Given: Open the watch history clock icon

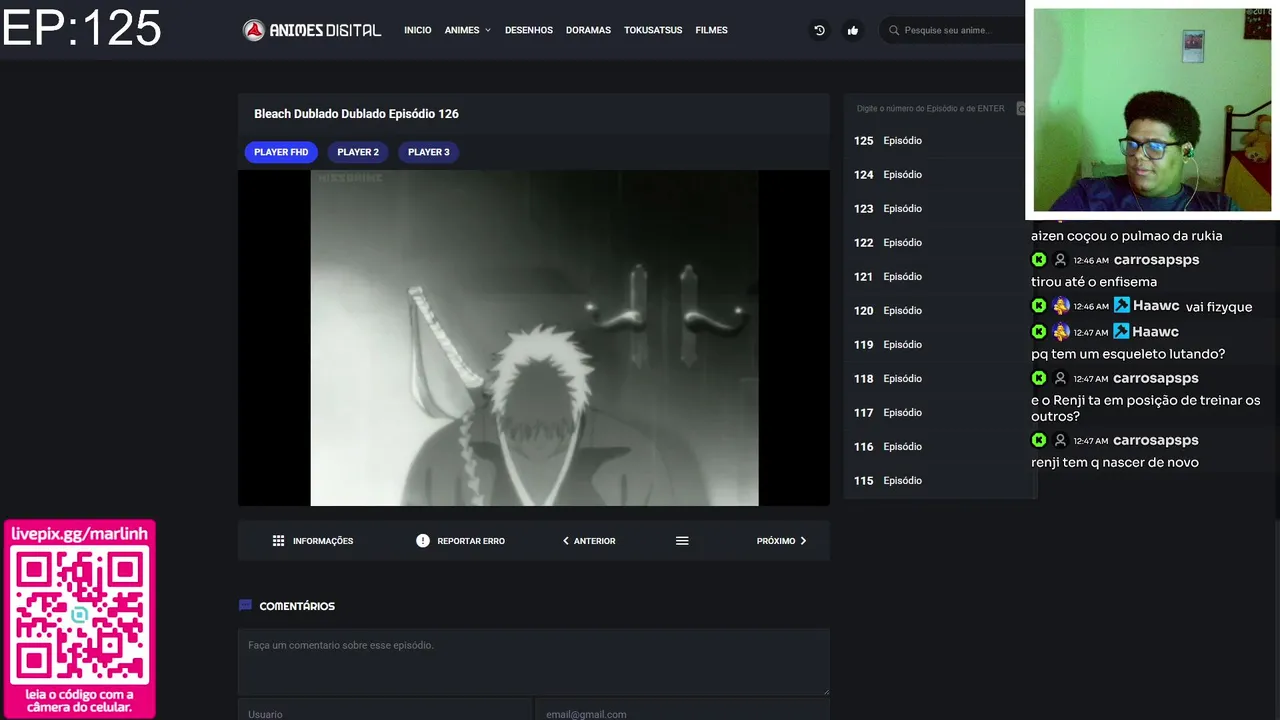Looking at the screenshot, I should tap(819, 30).
